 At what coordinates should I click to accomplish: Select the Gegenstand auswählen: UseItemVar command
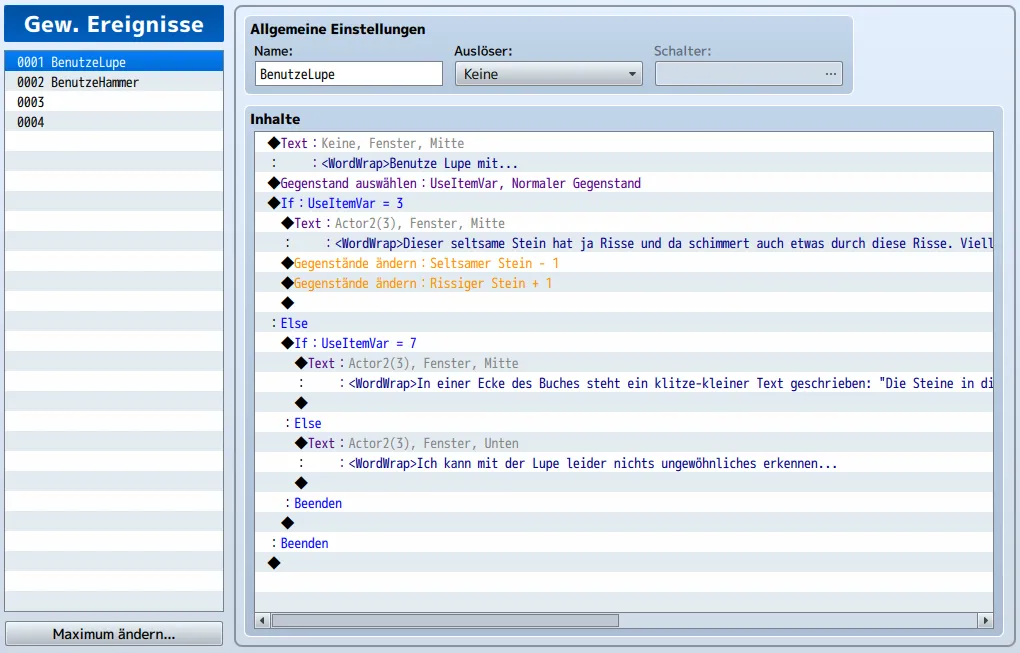tap(624, 183)
